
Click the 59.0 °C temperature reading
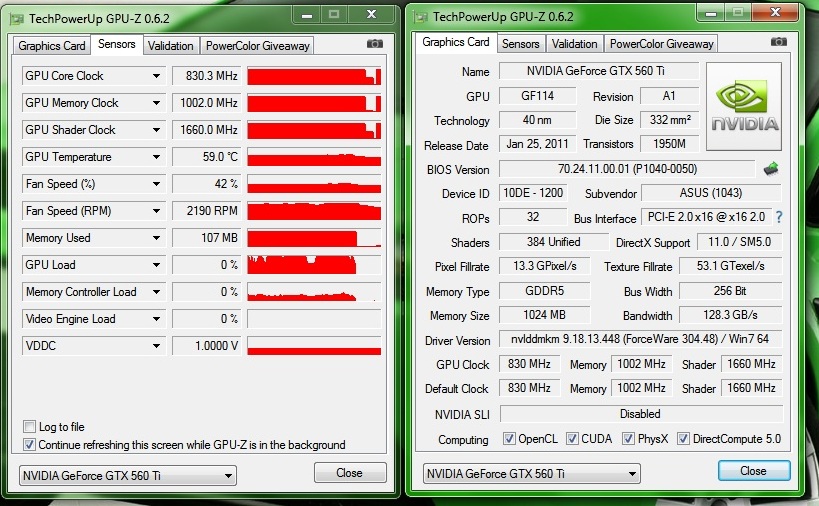206,157
